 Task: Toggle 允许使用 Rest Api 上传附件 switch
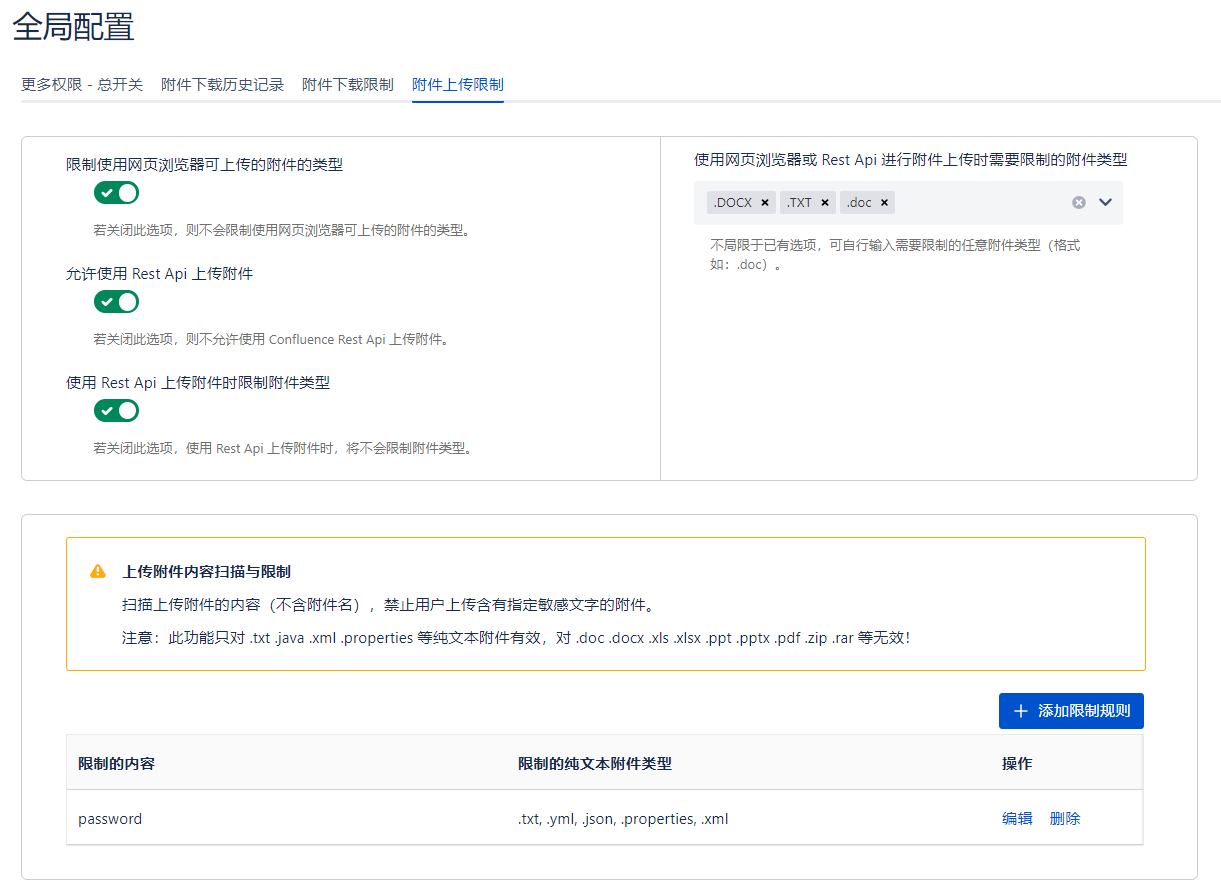click(116, 302)
